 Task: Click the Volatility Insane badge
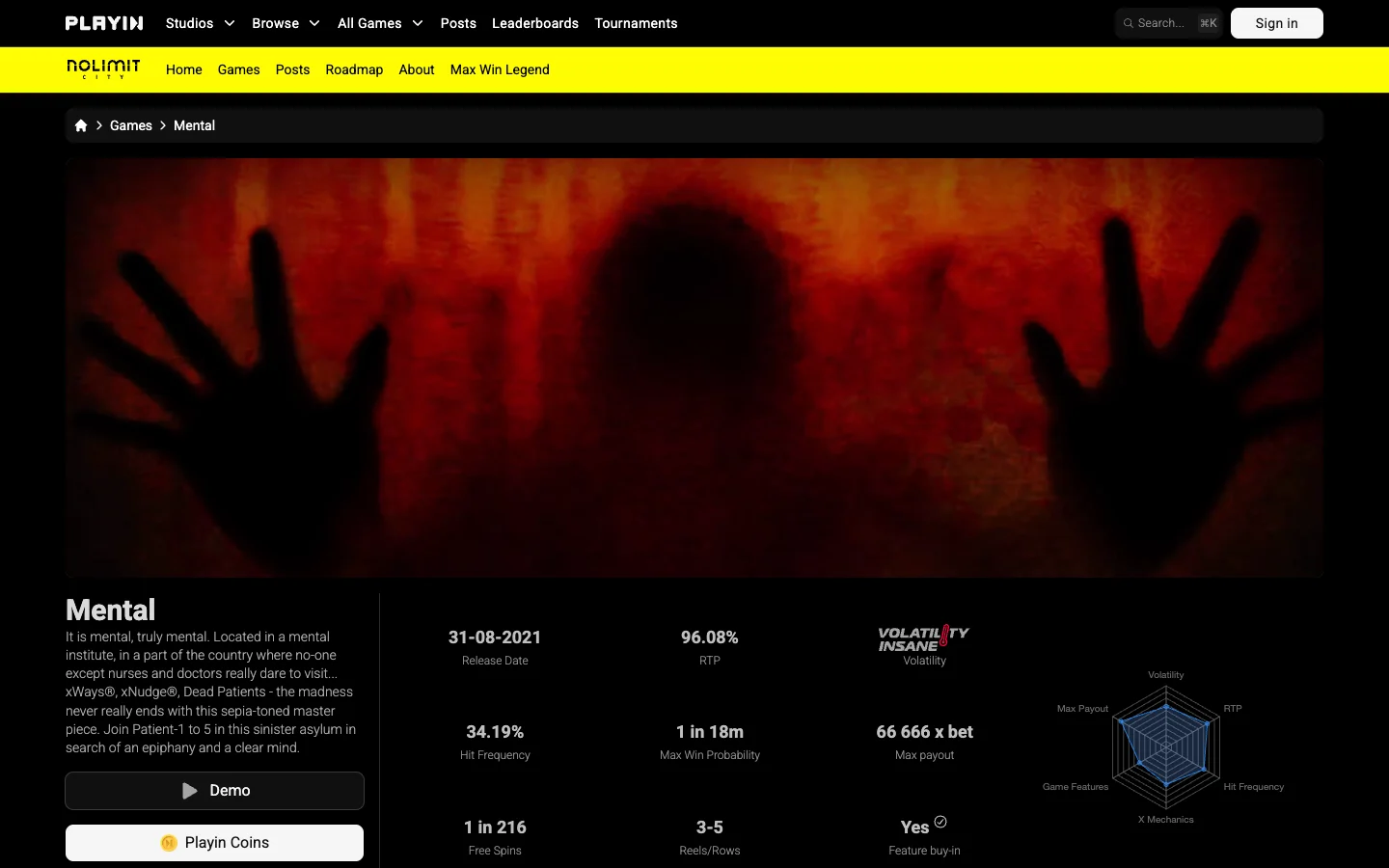coord(923,638)
